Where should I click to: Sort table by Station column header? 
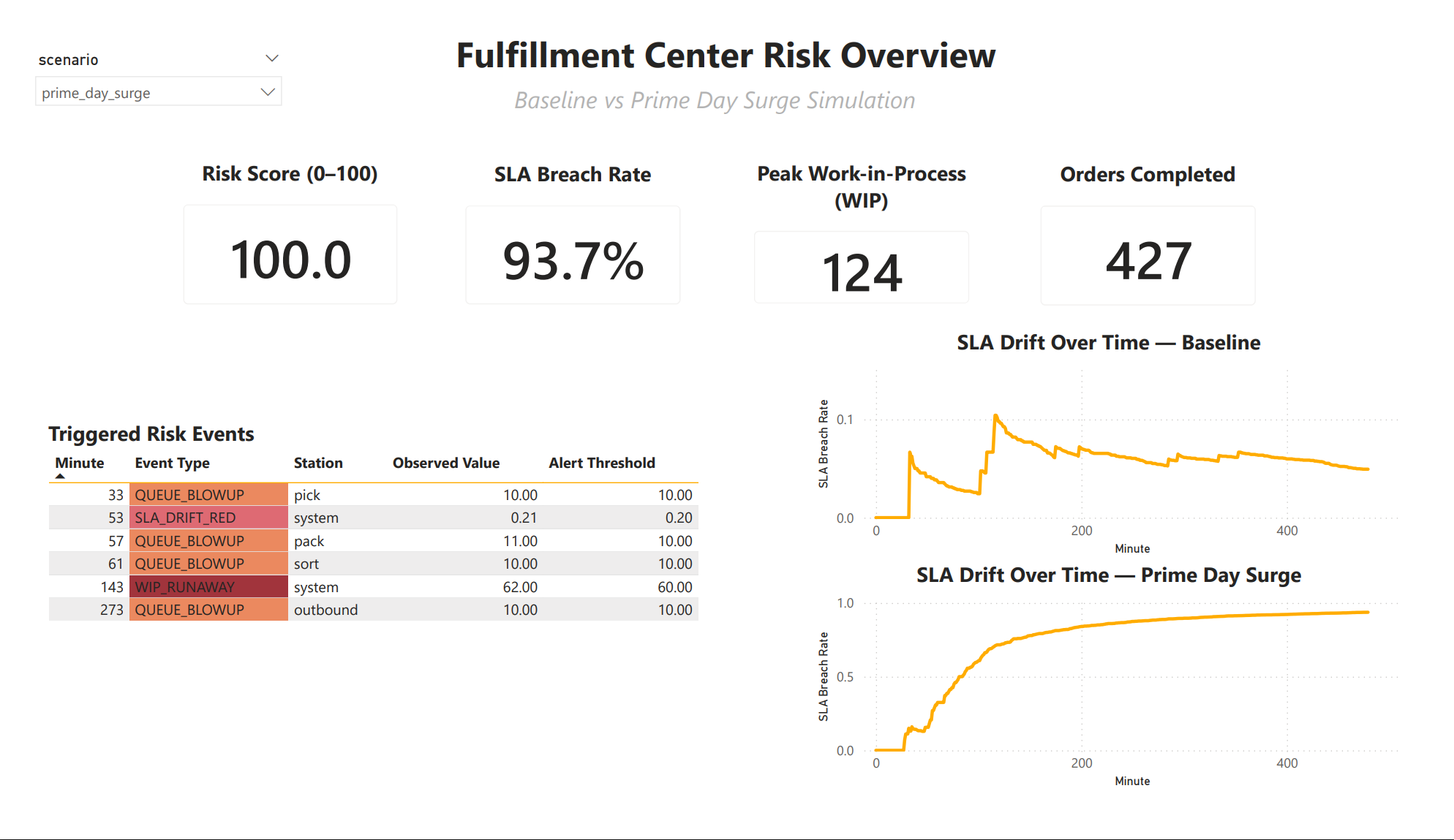click(x=317, y=463)
